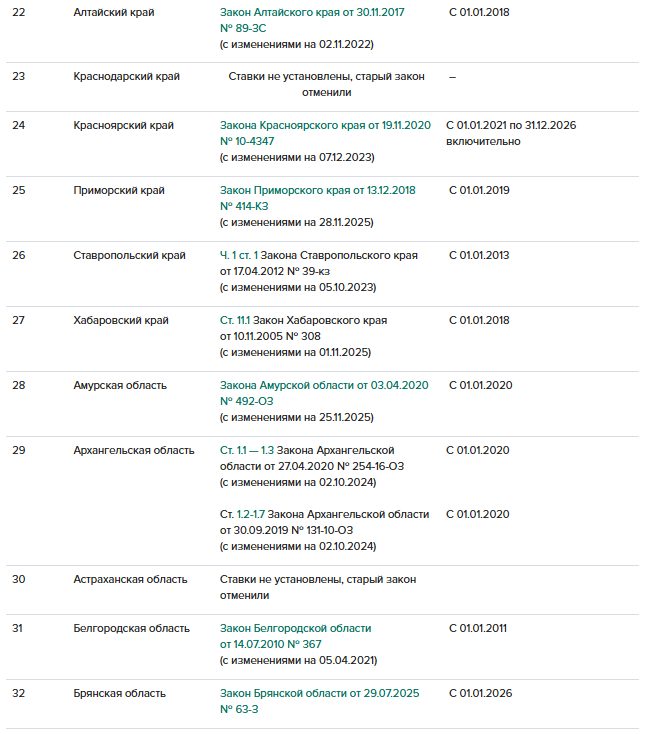Select the Ставропольский край region cell

[x=129, y=255]
